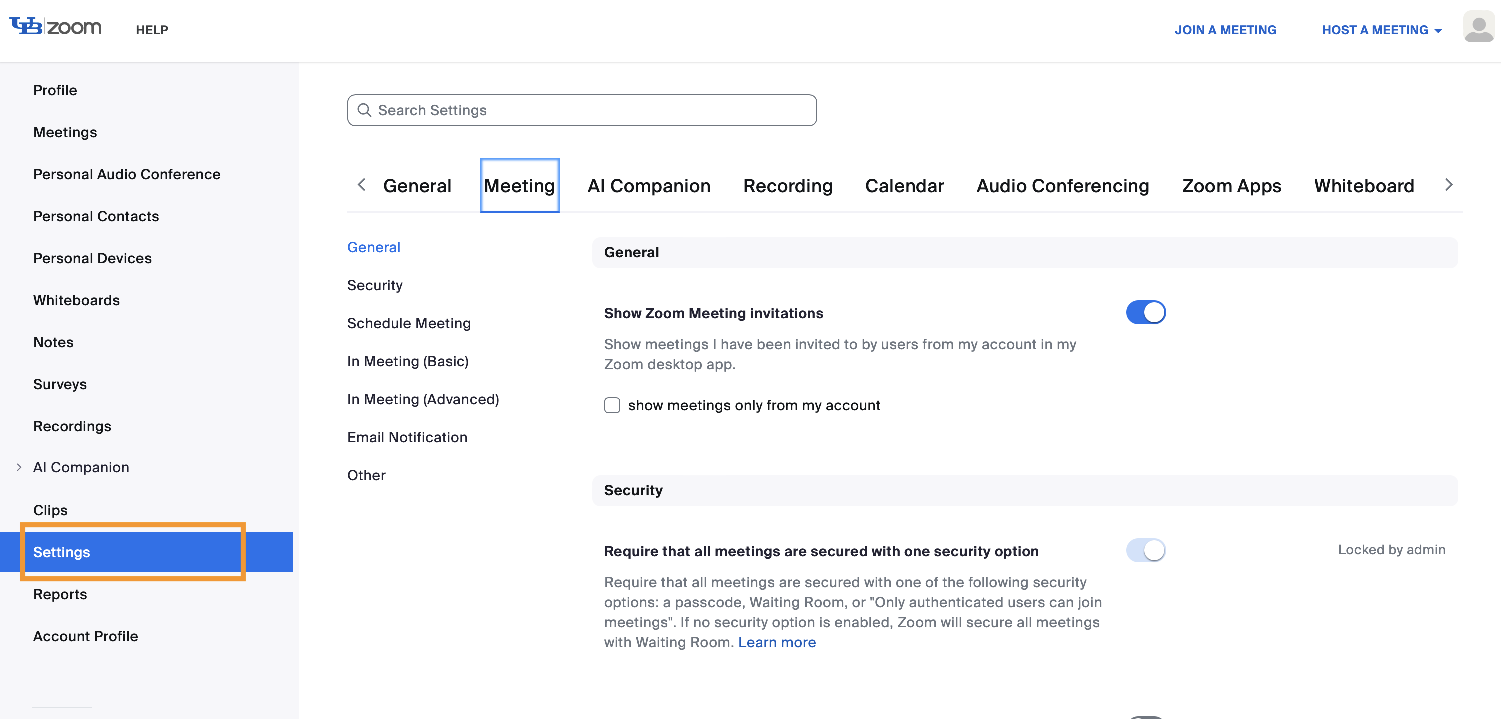Open the Audio Conferencing tab
Image resolution: width=1501 pixels, height=719 pixels.
[1062, 186]
